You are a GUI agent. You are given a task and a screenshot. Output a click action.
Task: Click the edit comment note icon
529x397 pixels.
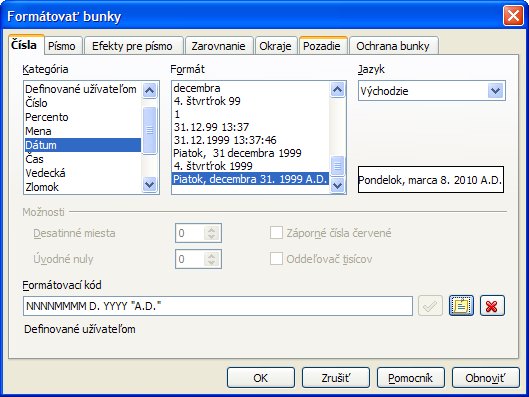pos(461,306)
